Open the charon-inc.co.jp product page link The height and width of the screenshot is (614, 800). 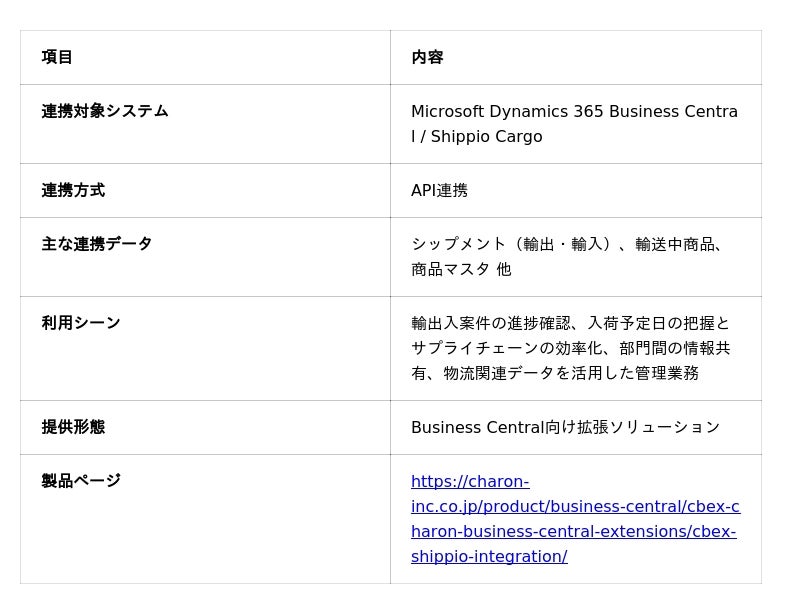pos(575,519)
